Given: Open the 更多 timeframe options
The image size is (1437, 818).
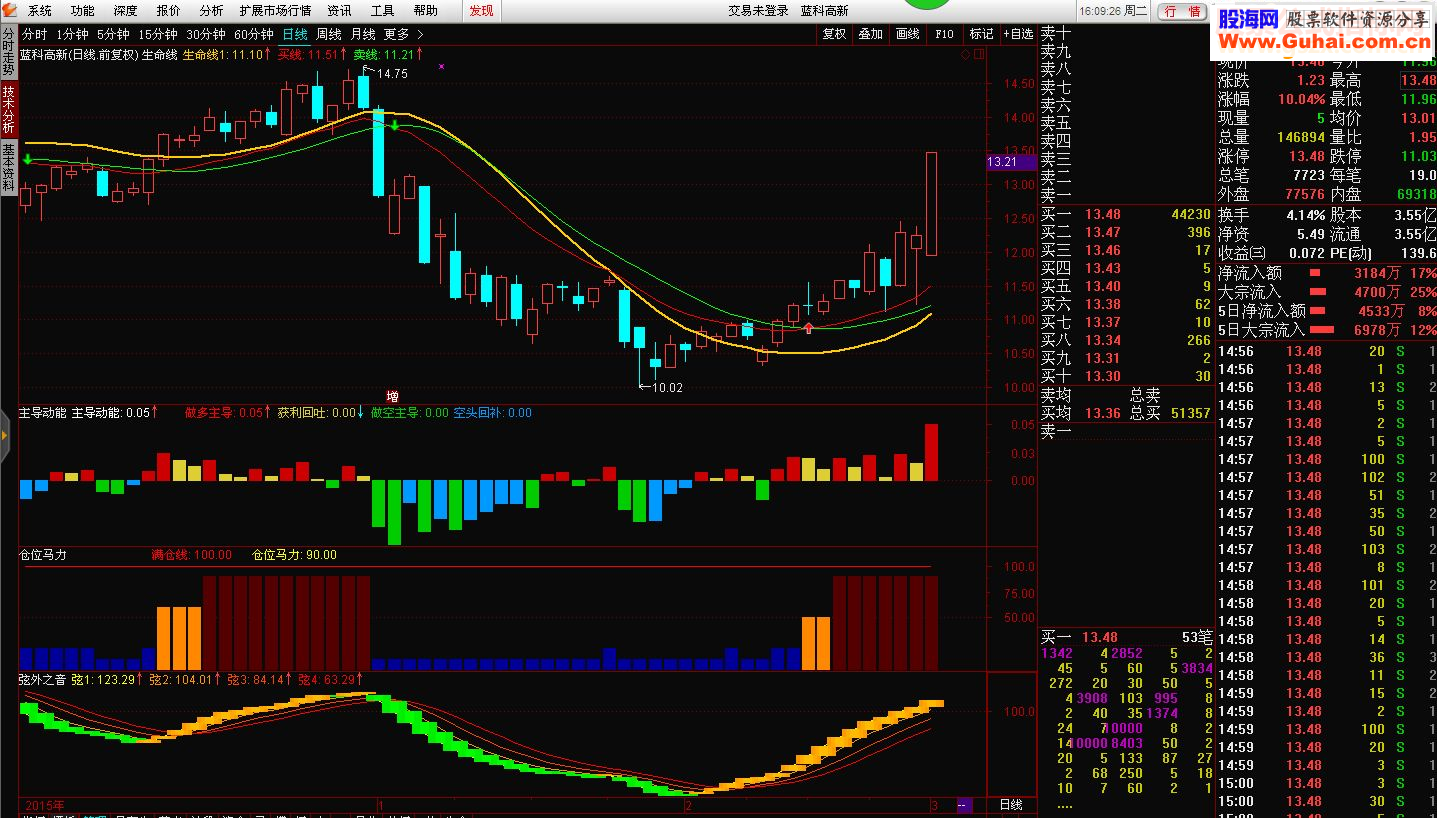Looking at the screenshot, I should 397,34.
